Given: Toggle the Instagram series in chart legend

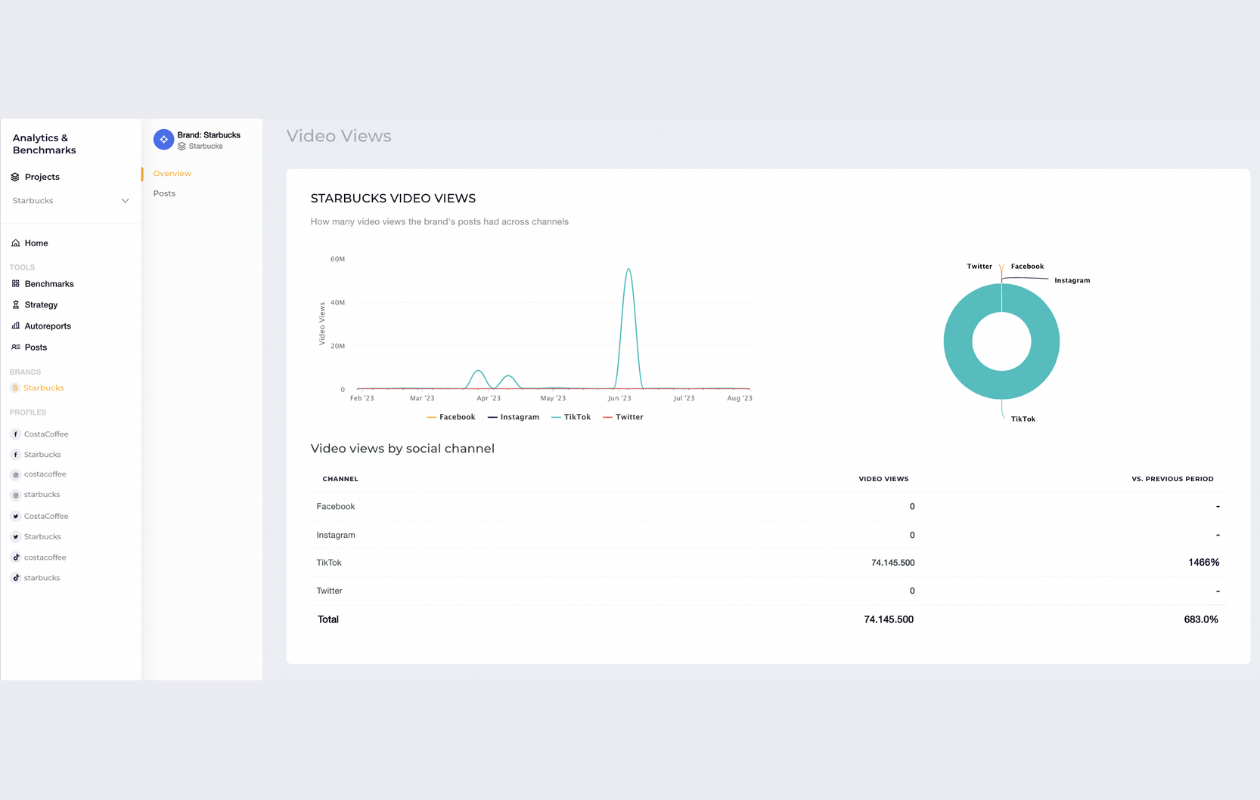Looking at the screenshot, I should pyautogui.click(x=513, y=417).
